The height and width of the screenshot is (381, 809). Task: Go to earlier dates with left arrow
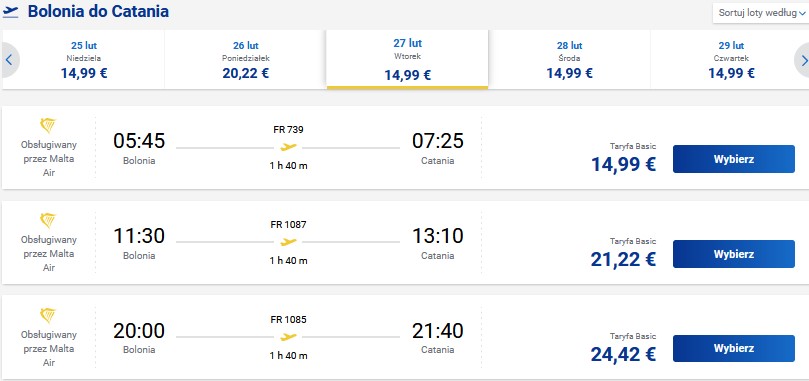coord(9,60)
